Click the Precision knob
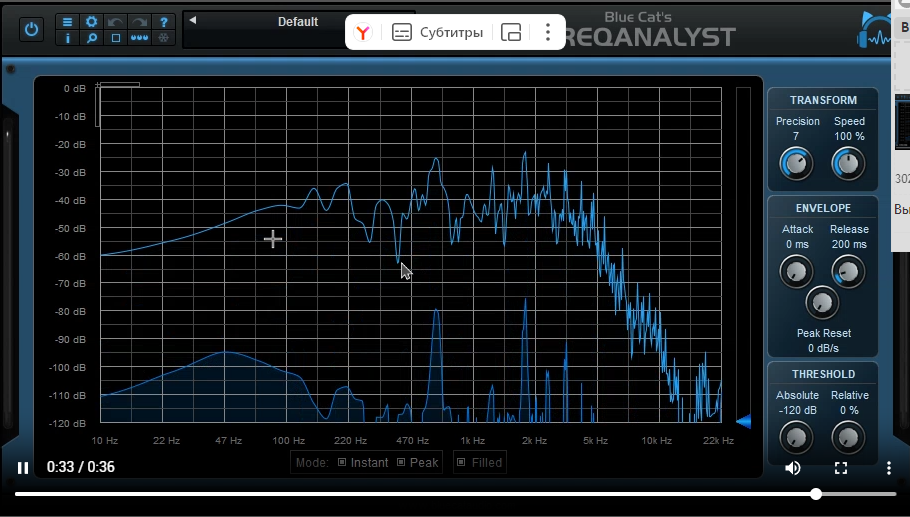The image size is (910, 517). pyautogui.click(x=796, y=164)
